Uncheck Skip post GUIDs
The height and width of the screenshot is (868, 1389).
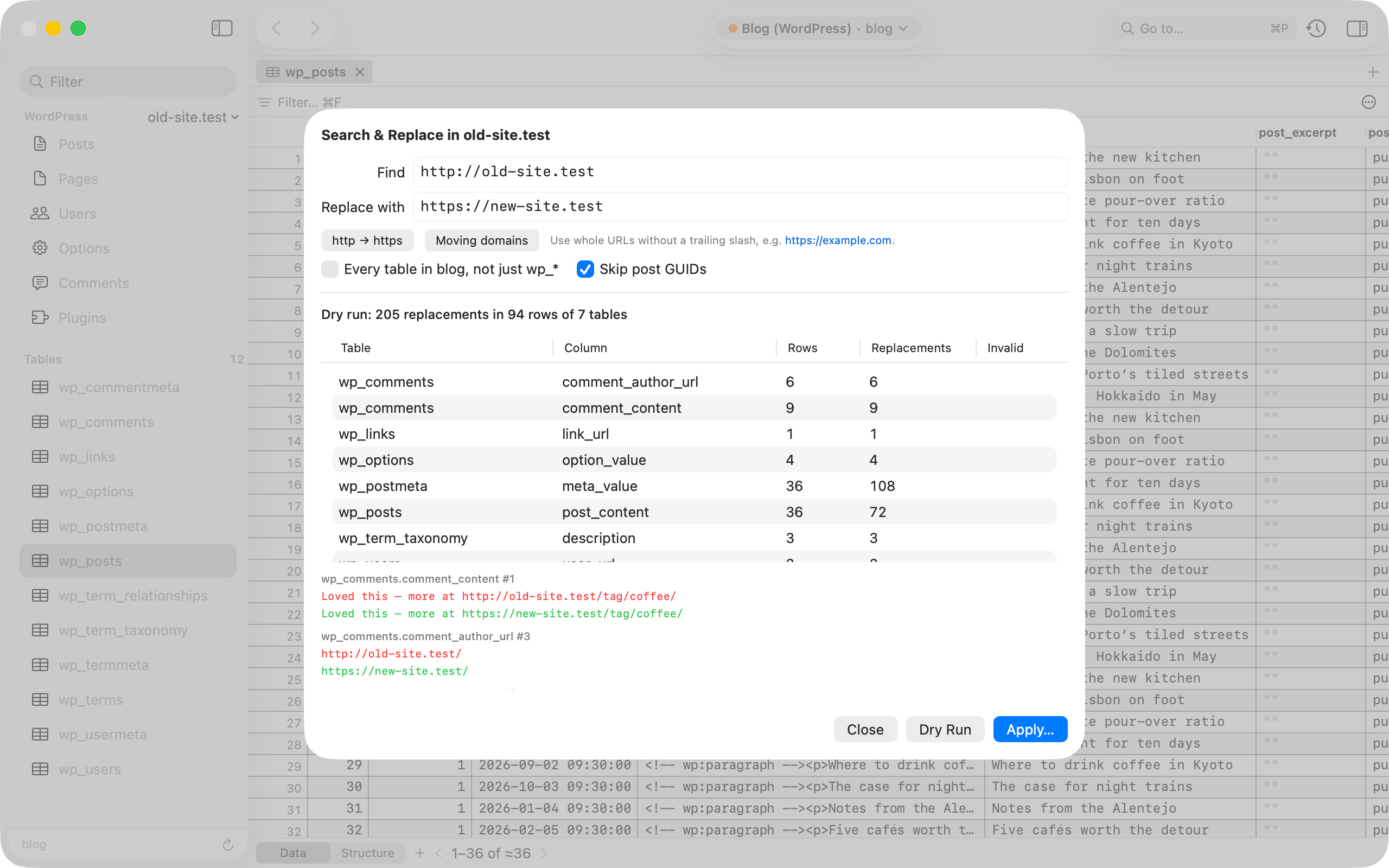pos(585,269)
